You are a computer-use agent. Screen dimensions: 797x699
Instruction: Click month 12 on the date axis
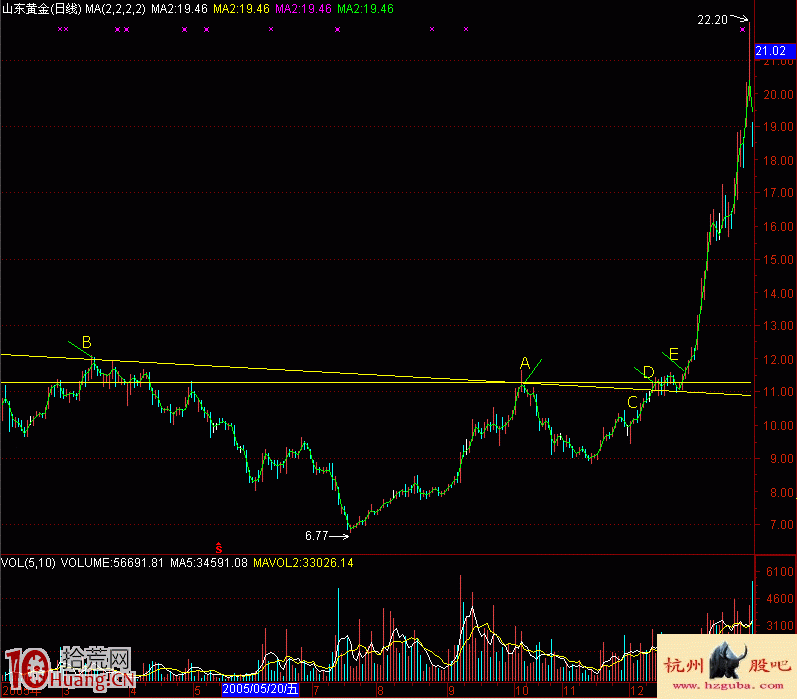coord(637,691)
